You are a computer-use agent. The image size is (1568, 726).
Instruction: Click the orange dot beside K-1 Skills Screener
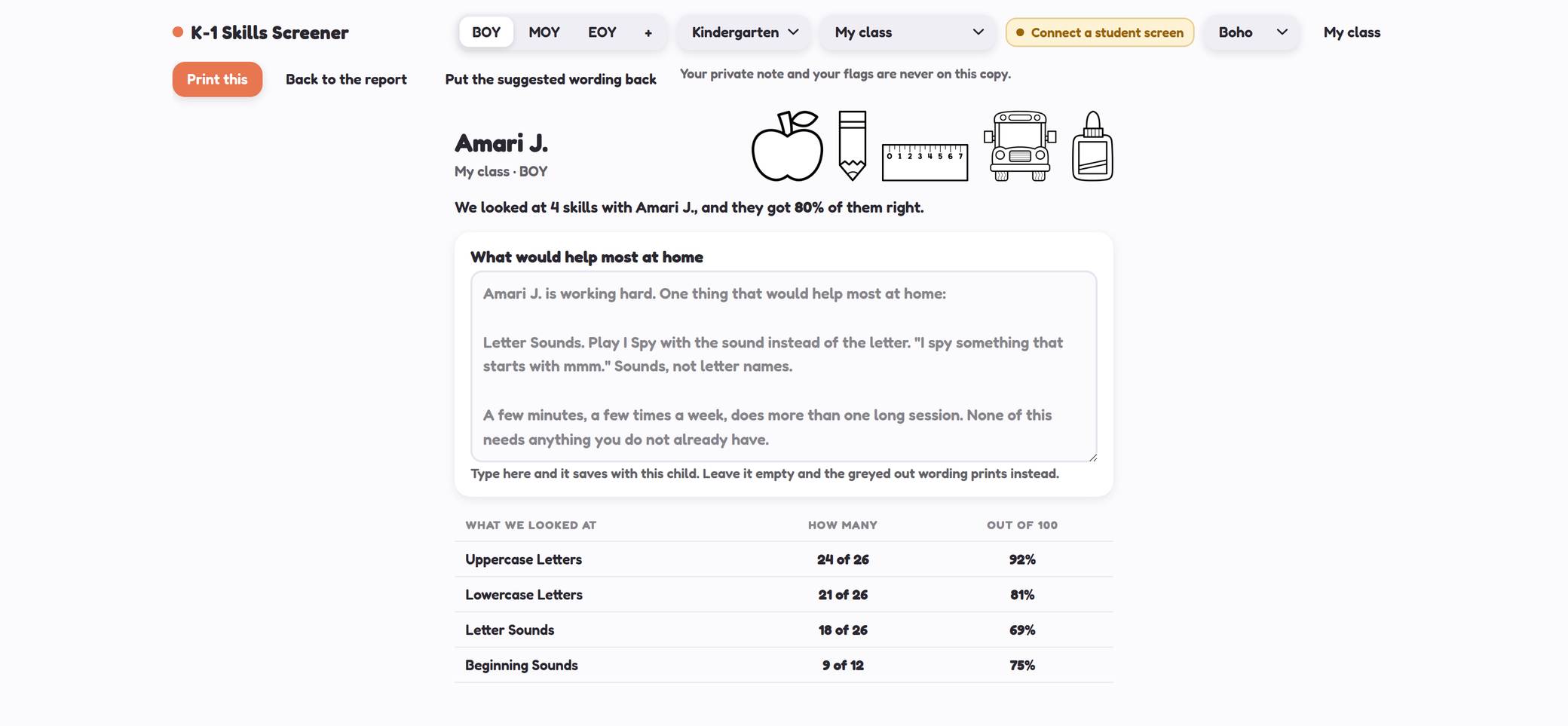coord(178,32)
